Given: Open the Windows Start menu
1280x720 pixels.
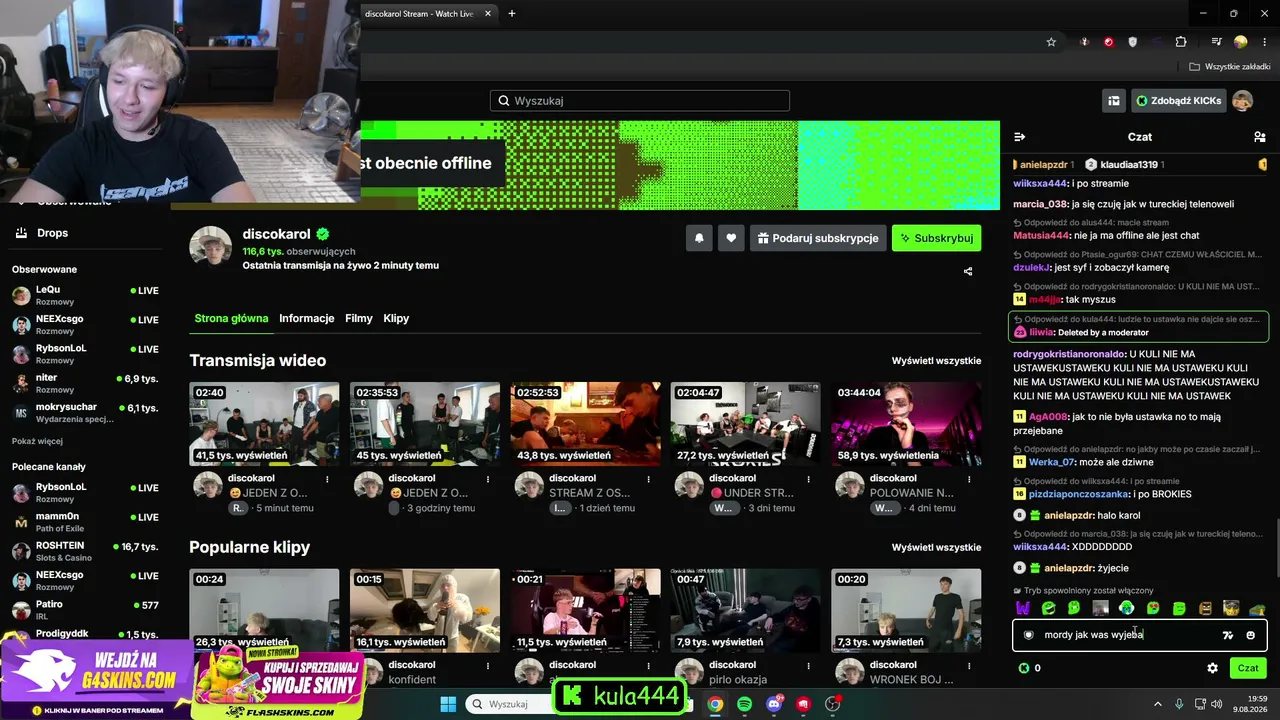Looking at the screenshot, I should 448,704.
